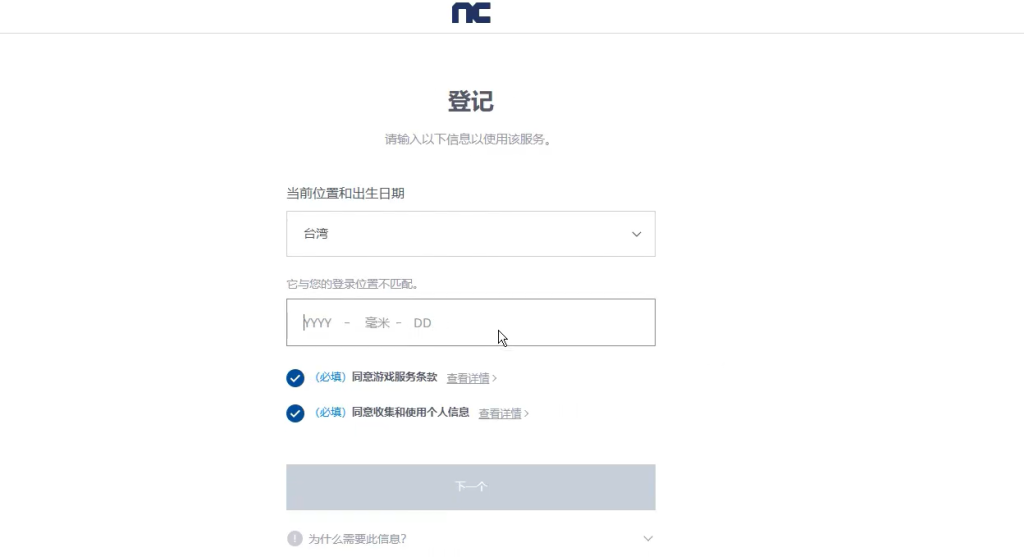Open 查看详情 for game service terms

(467, 379)
